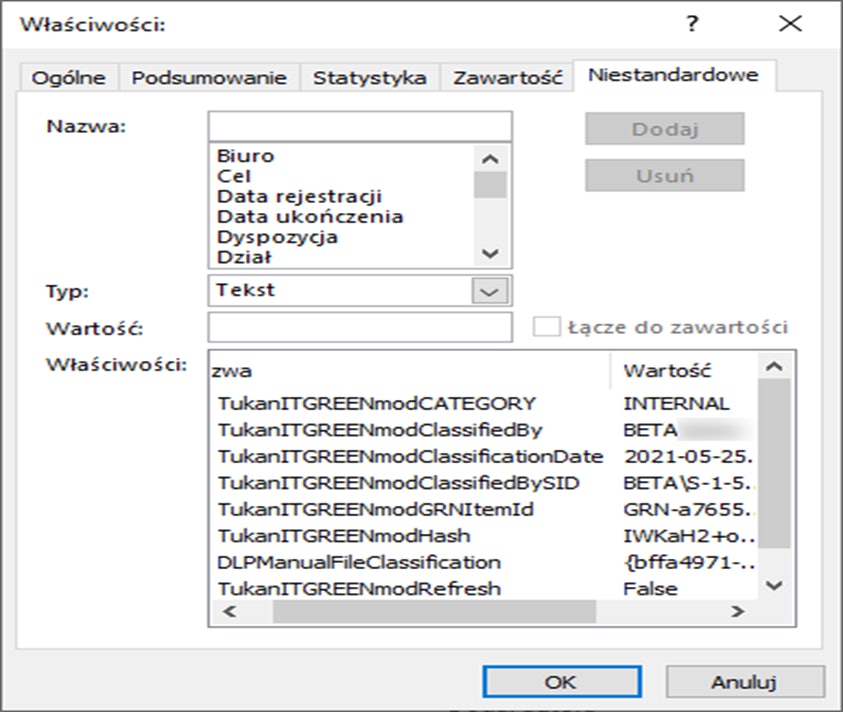Select Data rejestracji from name list
The image size is (843, 712).
point(299,197)
